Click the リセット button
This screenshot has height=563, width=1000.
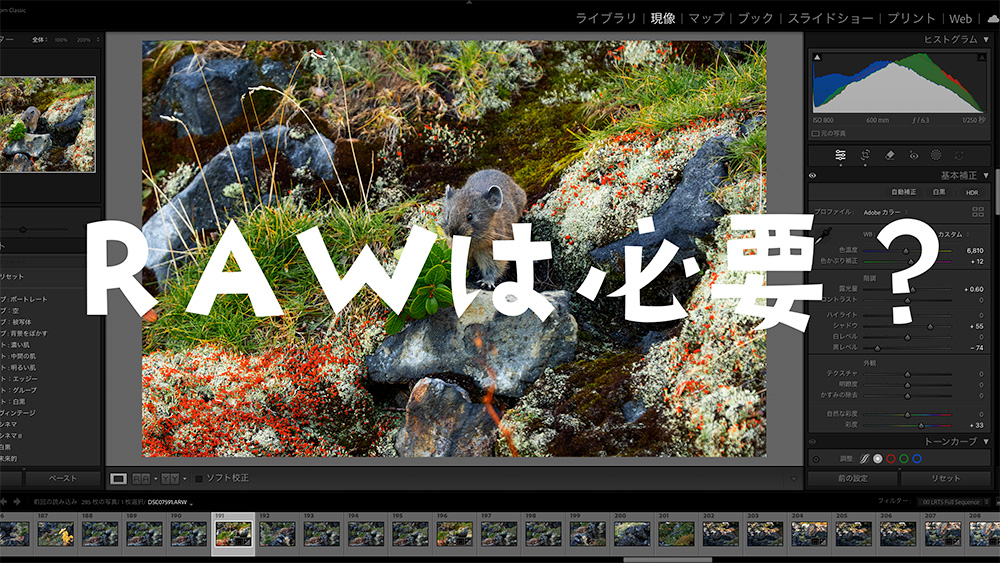pos(945,479)
